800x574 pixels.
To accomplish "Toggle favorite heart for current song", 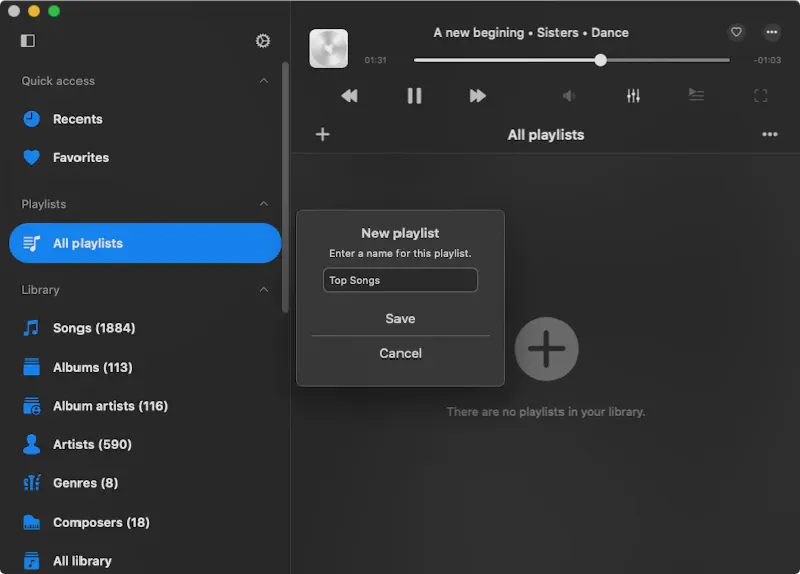I will point(737,33).
